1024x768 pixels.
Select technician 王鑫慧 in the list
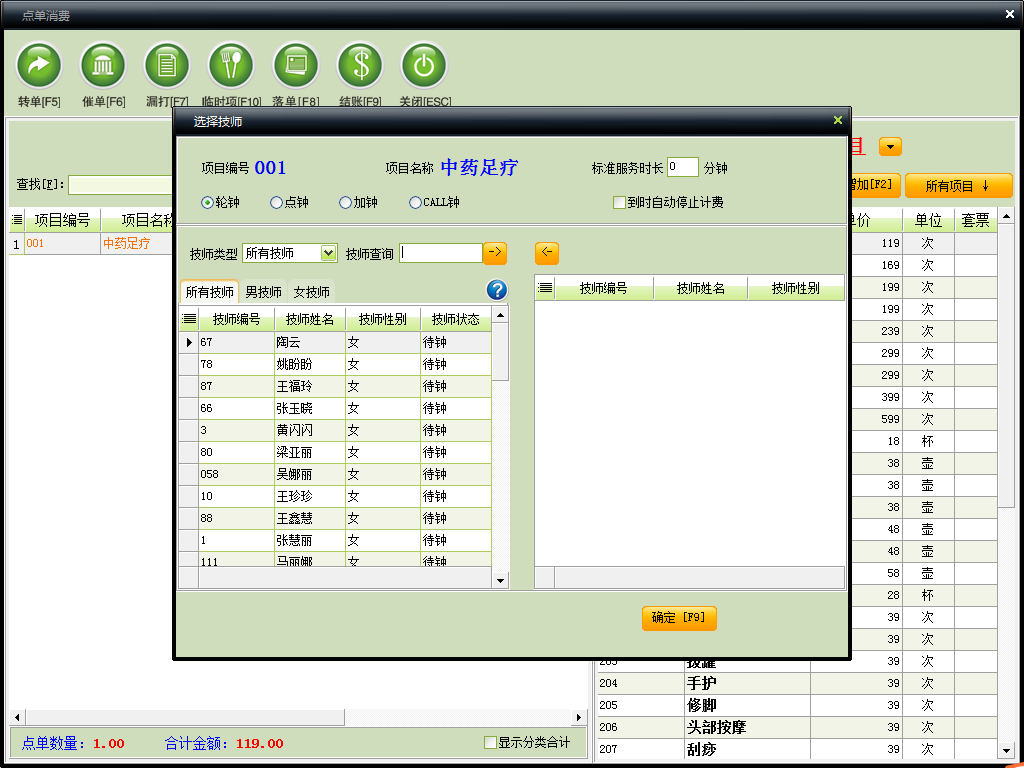336,519
